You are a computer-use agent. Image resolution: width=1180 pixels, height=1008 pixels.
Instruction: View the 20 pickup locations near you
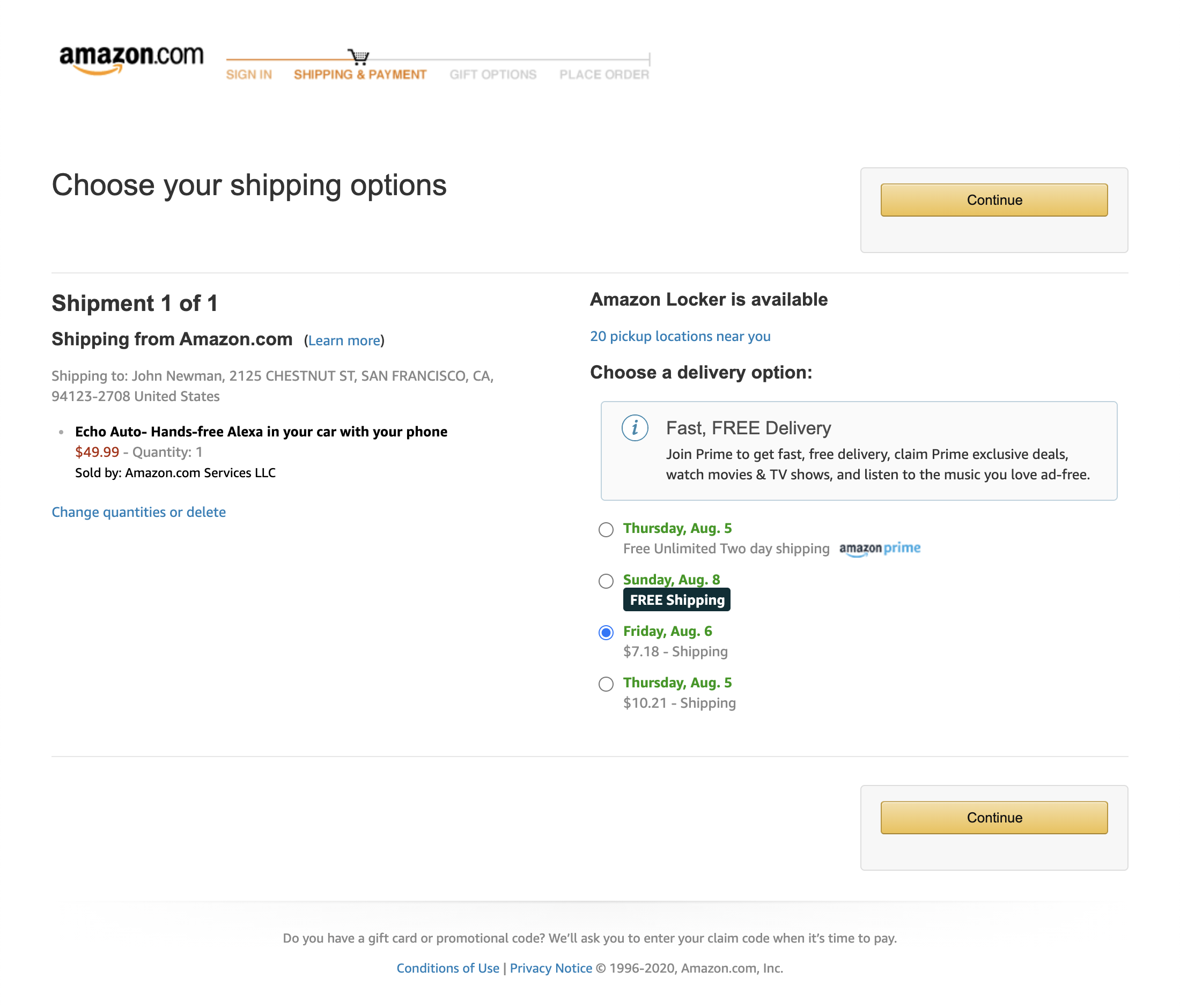680,336
